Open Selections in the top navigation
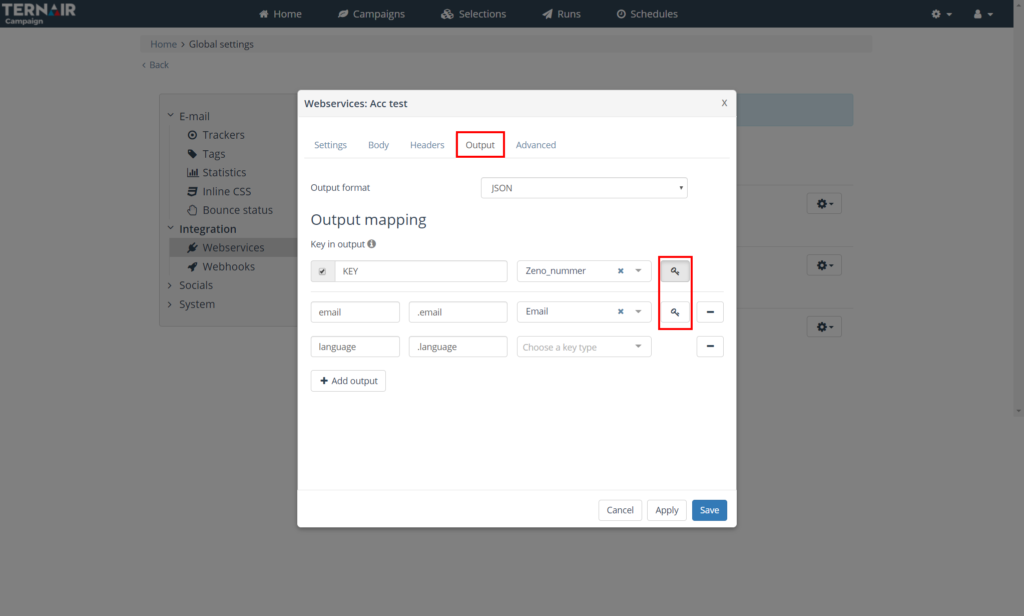The width and height of the screenshot is (1024, 616). (x=473, y=14)
